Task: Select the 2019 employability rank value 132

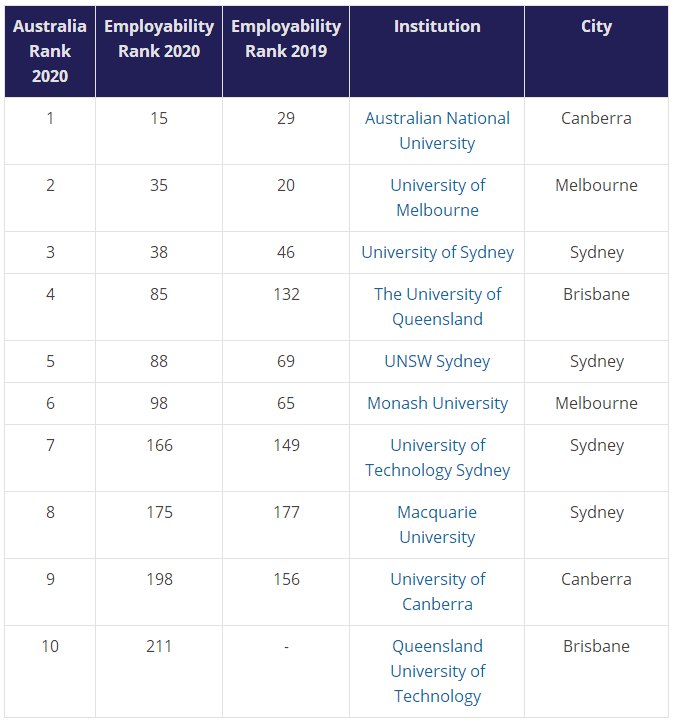Action: (286, 294)
